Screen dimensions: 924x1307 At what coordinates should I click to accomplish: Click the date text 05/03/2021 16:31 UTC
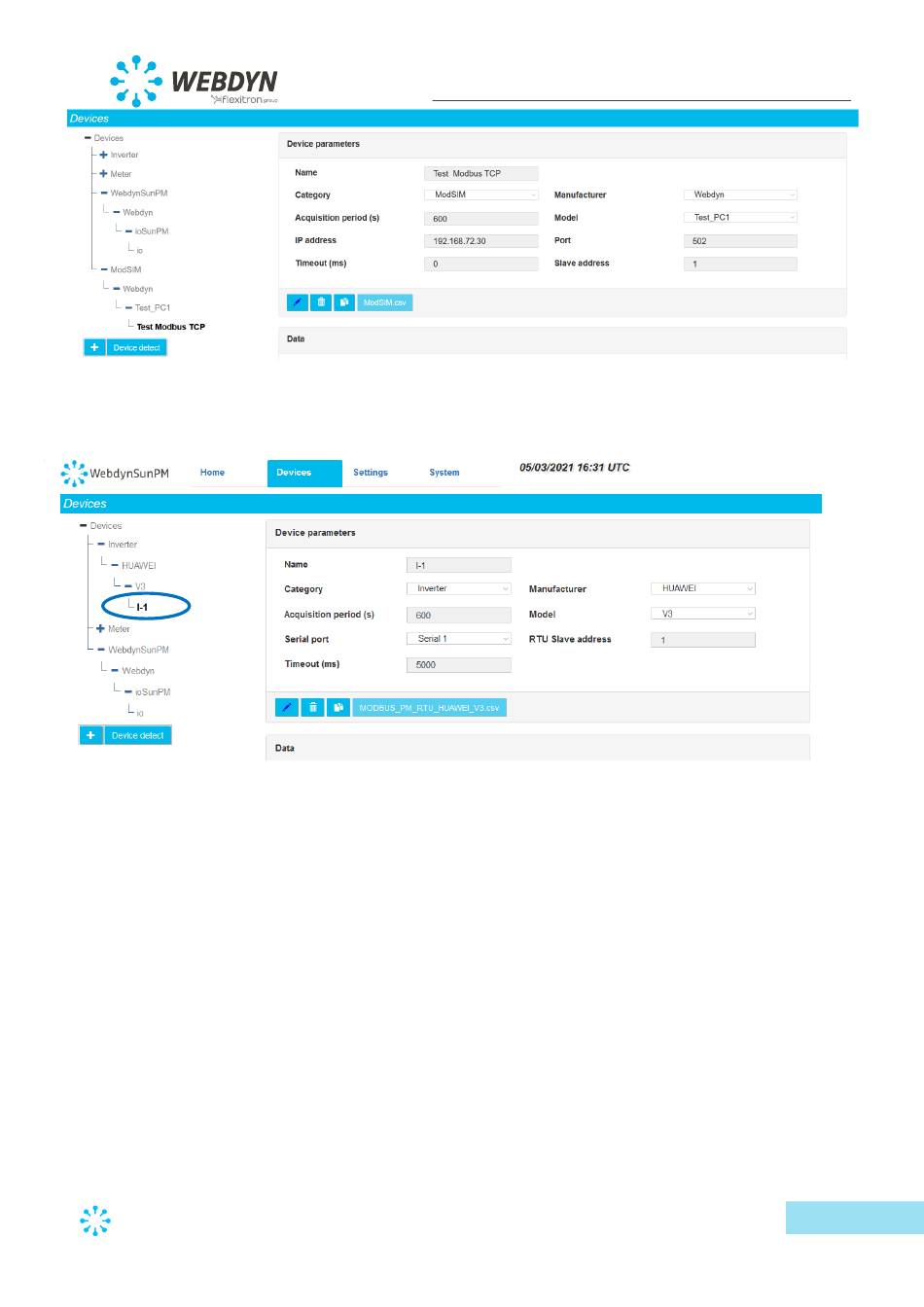tap(575, 468)
